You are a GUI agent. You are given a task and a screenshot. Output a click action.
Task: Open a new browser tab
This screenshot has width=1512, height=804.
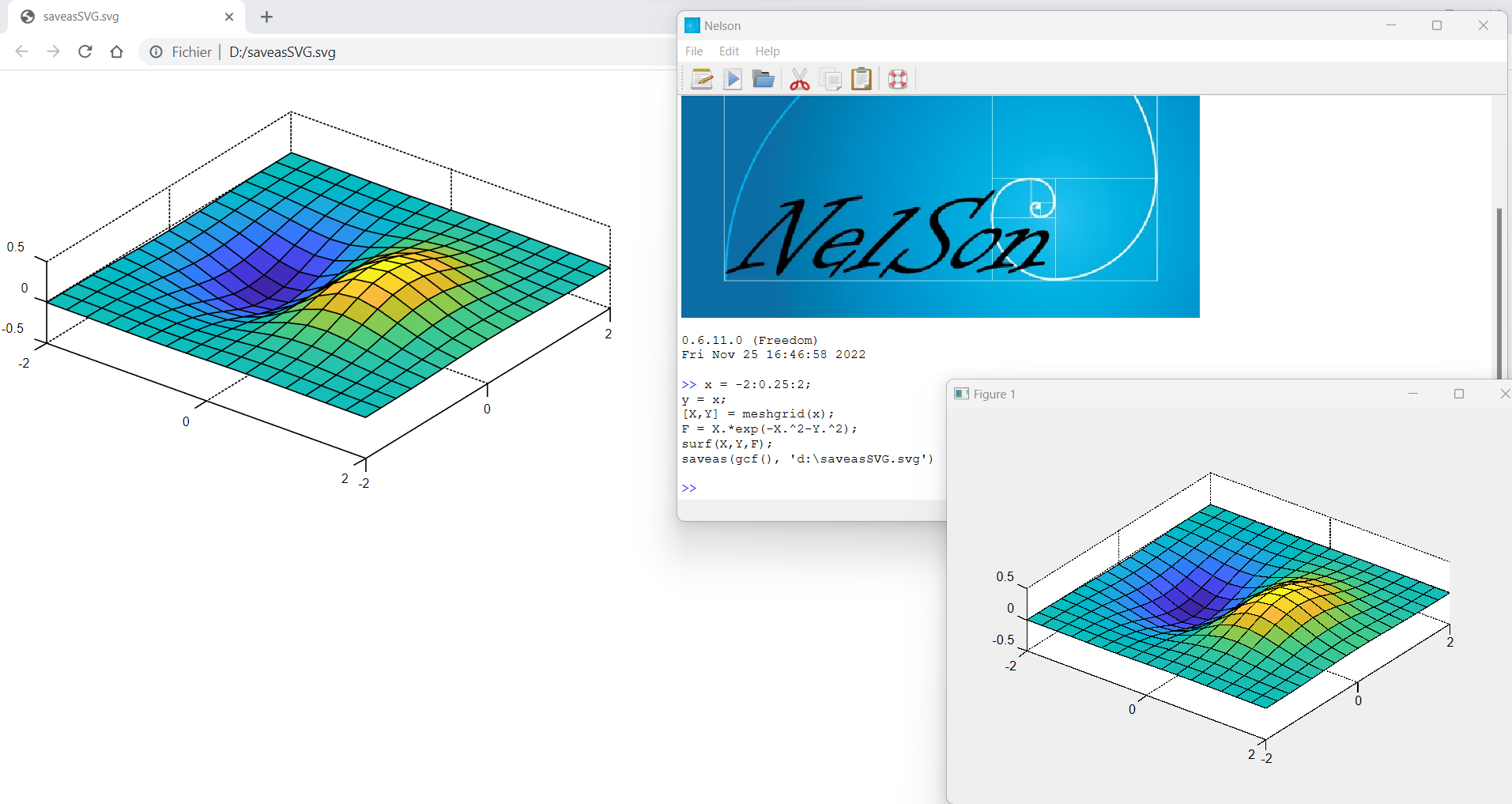pos(266,17)
